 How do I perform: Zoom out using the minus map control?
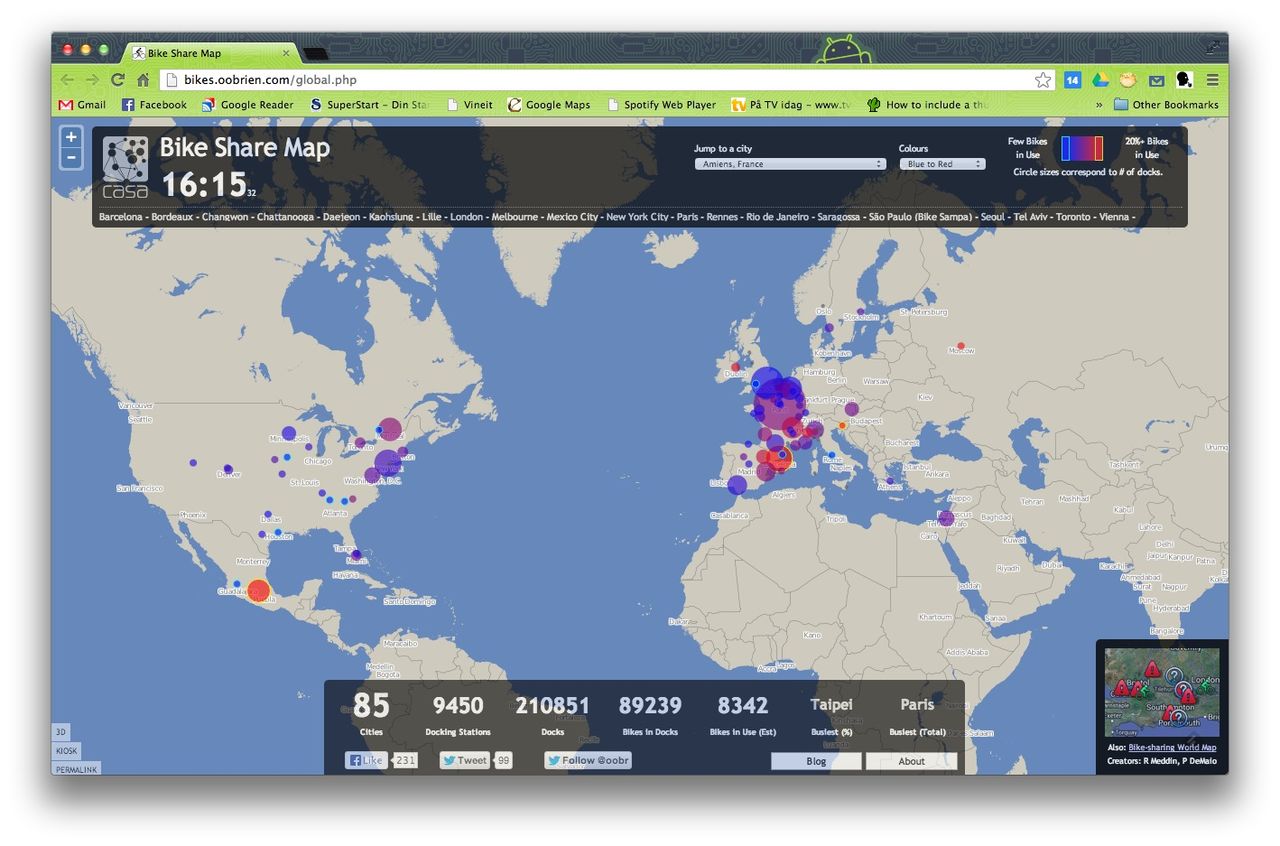coord(71,157)
